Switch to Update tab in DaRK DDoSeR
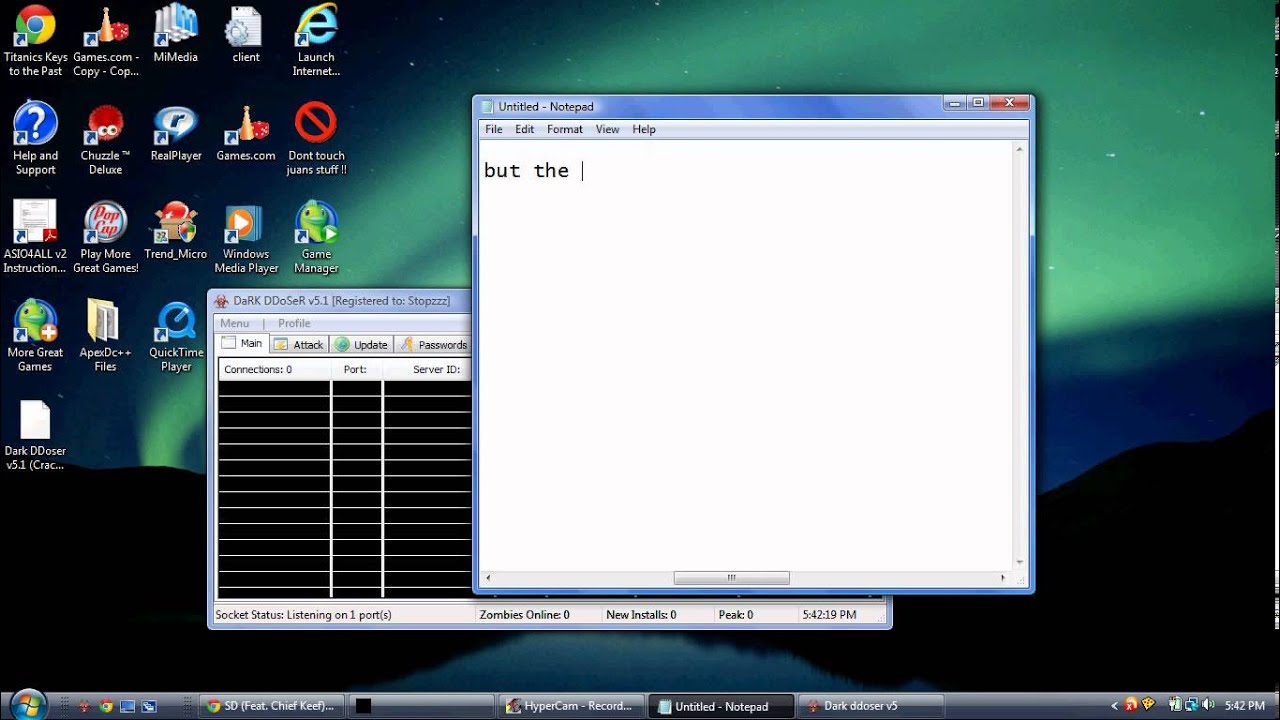The image size is (1280, 720). (361, 344)
